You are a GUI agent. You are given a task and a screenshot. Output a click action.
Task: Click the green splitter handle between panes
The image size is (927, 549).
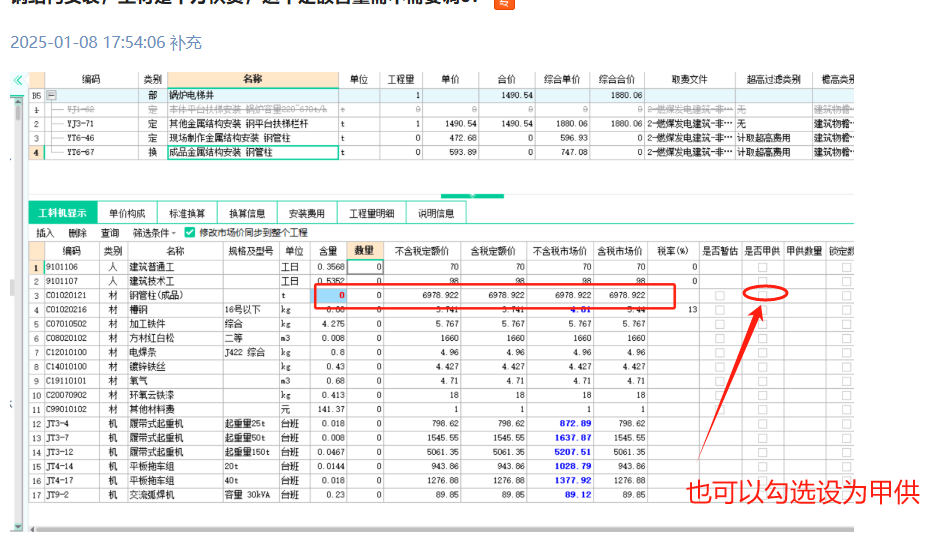tap(472, 196)
